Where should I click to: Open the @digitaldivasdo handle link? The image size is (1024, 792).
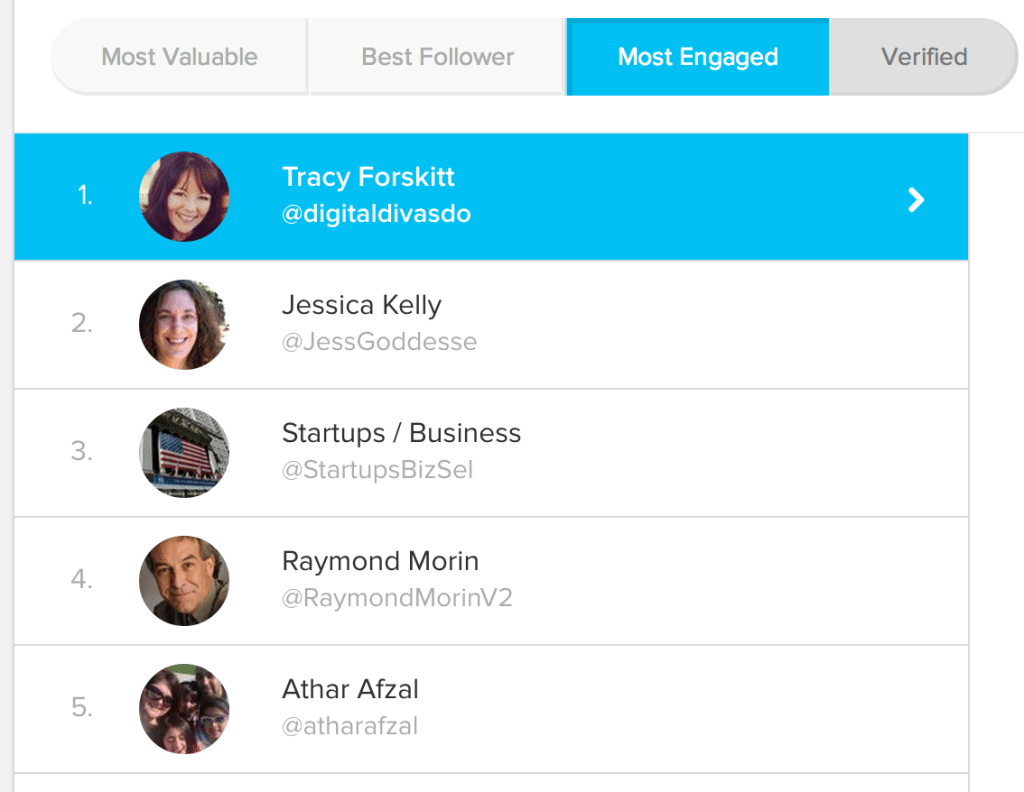click(376, 213)
